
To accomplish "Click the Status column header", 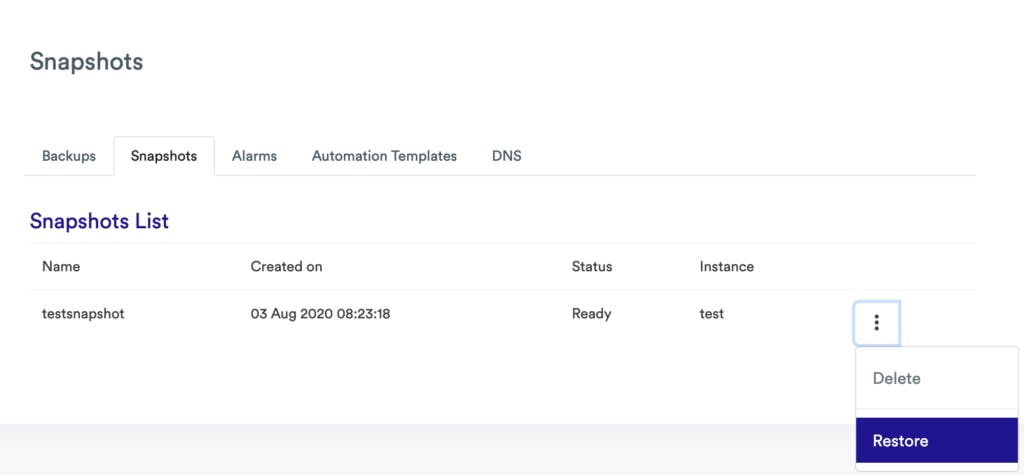I will pyautogui.click(x=592, y=267).
